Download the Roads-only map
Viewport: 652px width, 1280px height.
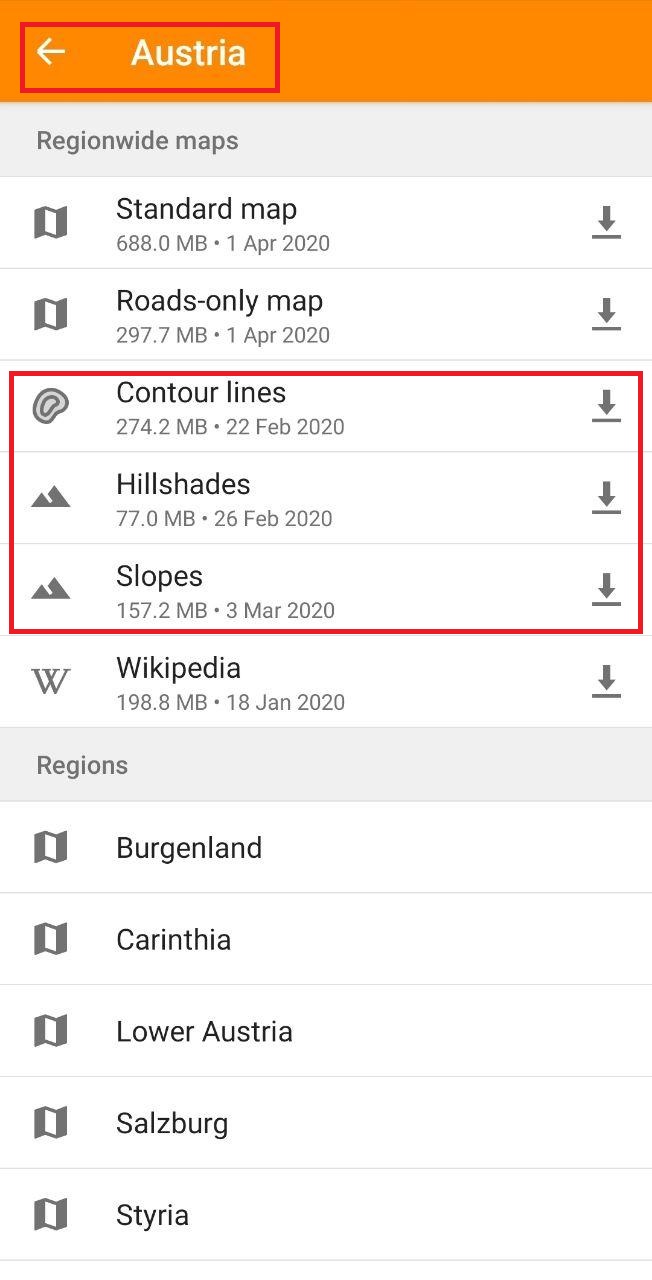[606, 315]
